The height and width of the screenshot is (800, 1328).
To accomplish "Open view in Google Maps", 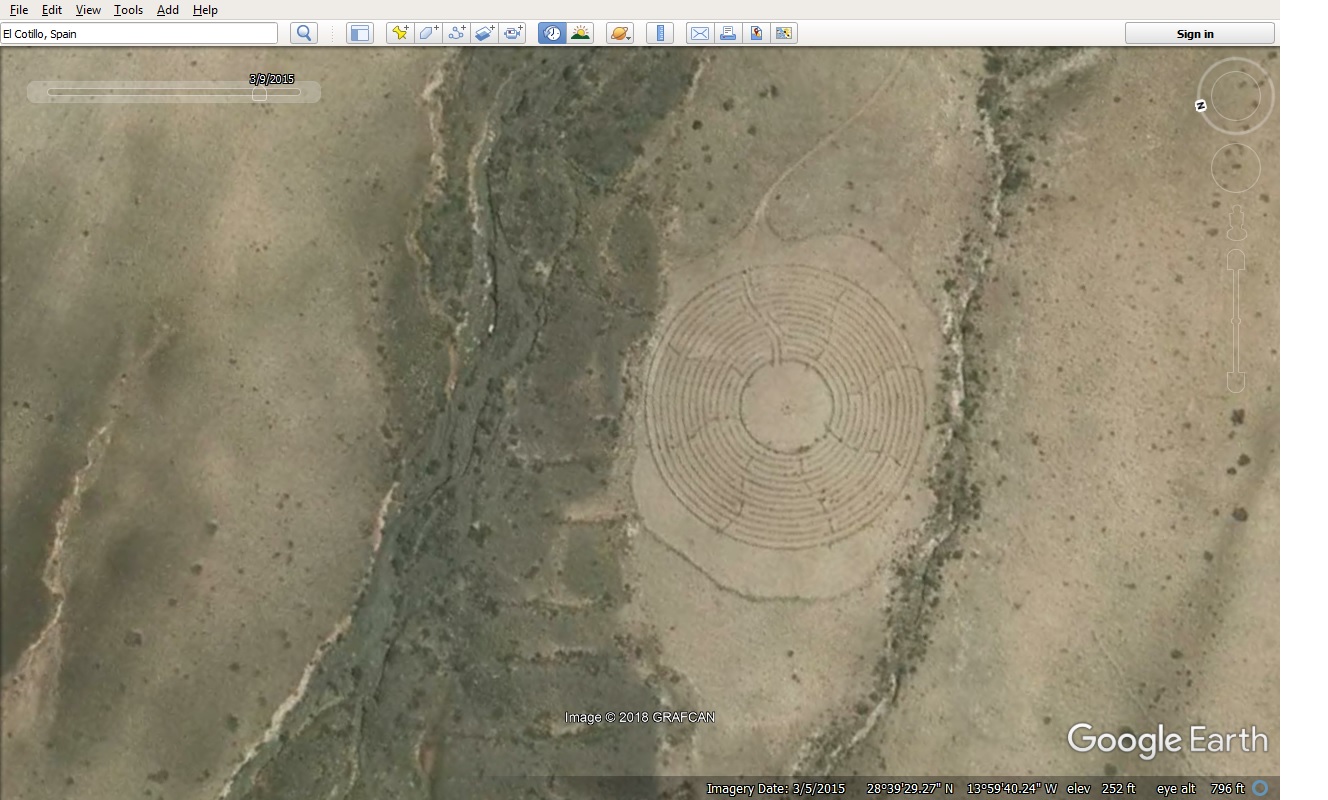I will click(x=756, y=33).
